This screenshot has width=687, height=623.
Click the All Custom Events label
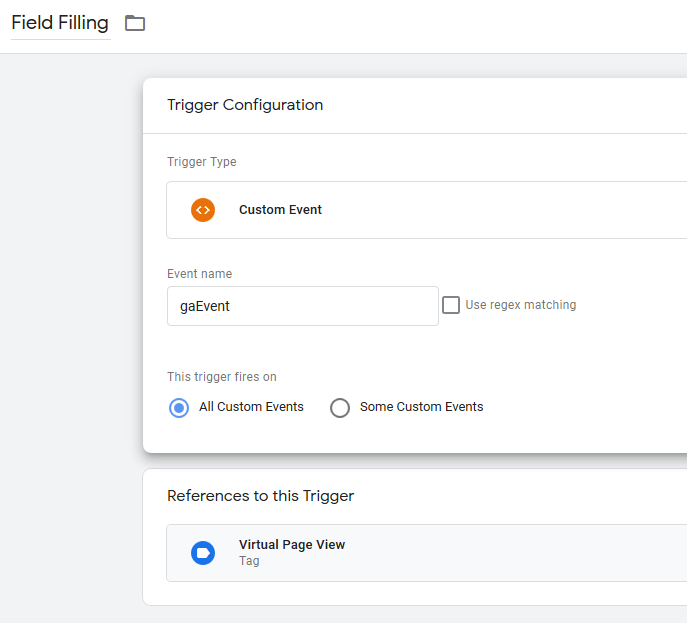(251, 407)
